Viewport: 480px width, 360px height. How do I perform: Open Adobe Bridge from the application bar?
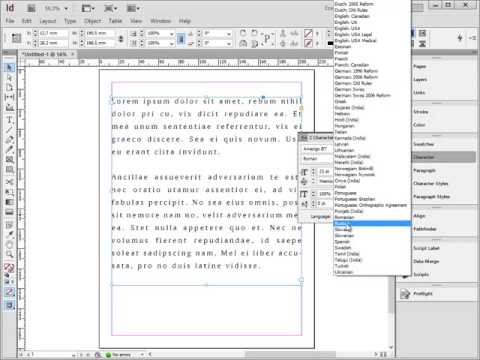(x=31, y=8)
